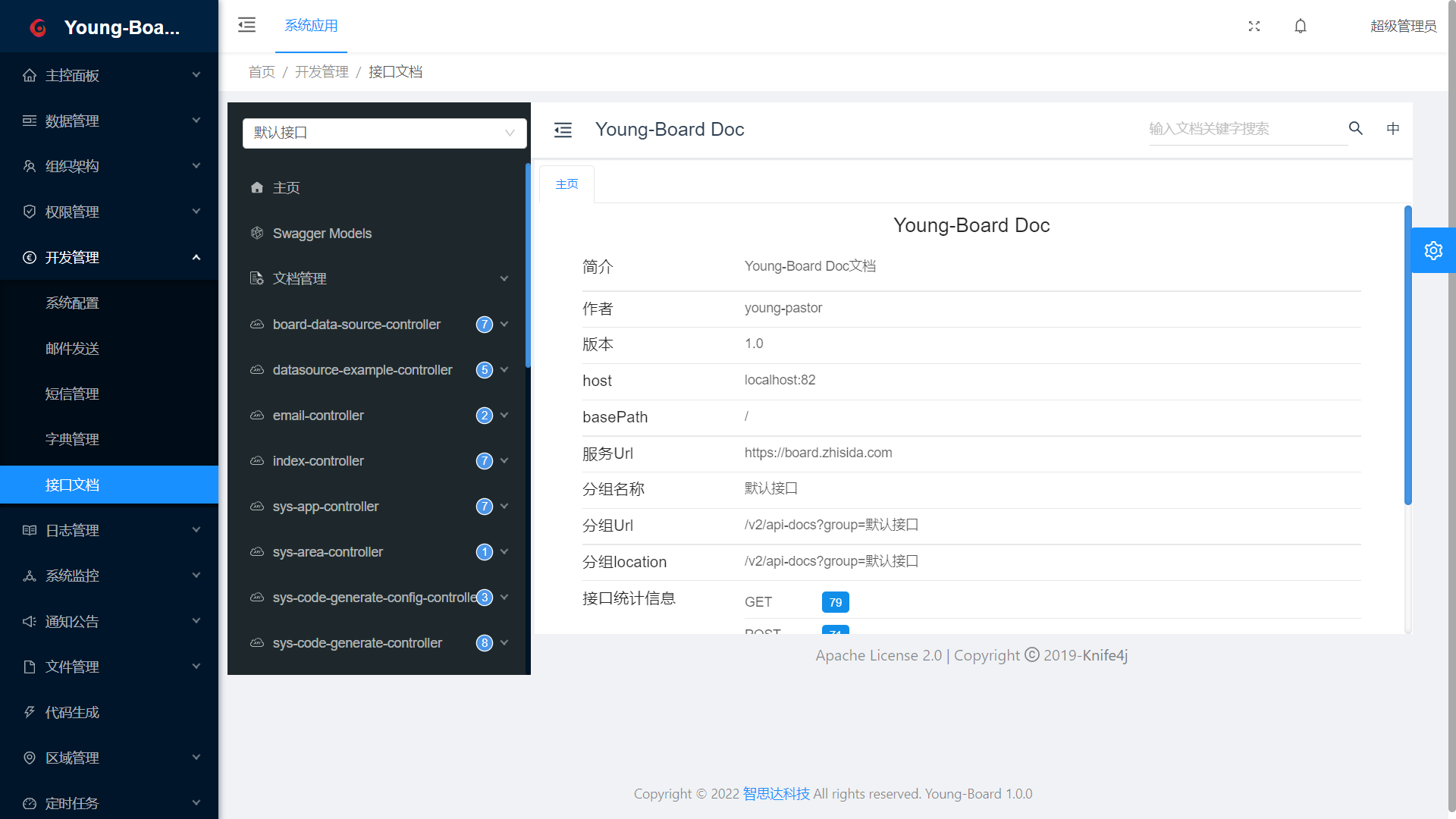Click the document search magnifier icon

click(x=1356, y=128)
